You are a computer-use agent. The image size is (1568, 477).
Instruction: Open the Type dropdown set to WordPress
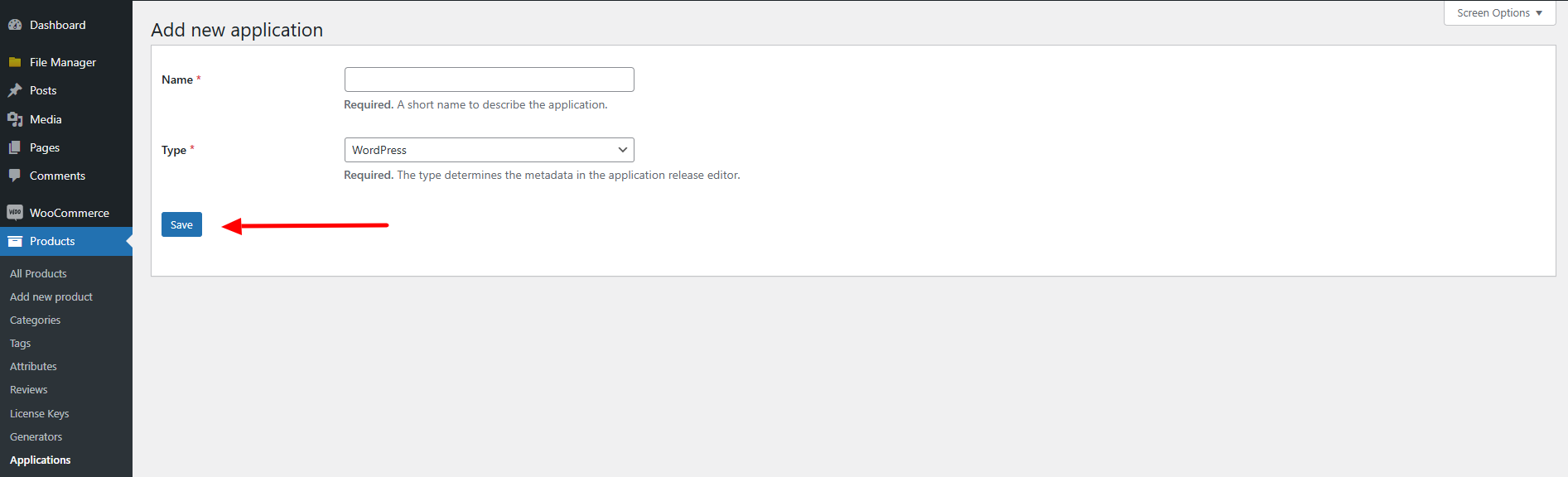click(x=489, y=150)
